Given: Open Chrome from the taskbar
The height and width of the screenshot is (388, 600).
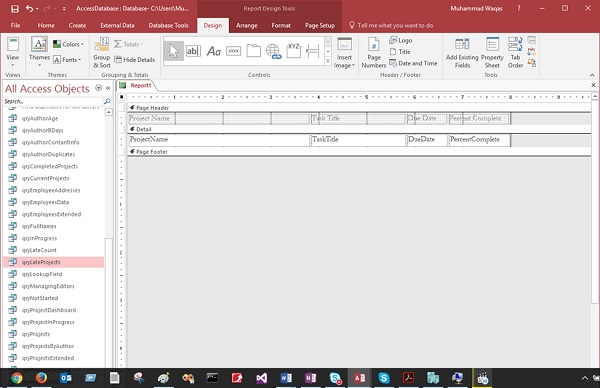Looking at the screenshot, I should coord(16,378).
